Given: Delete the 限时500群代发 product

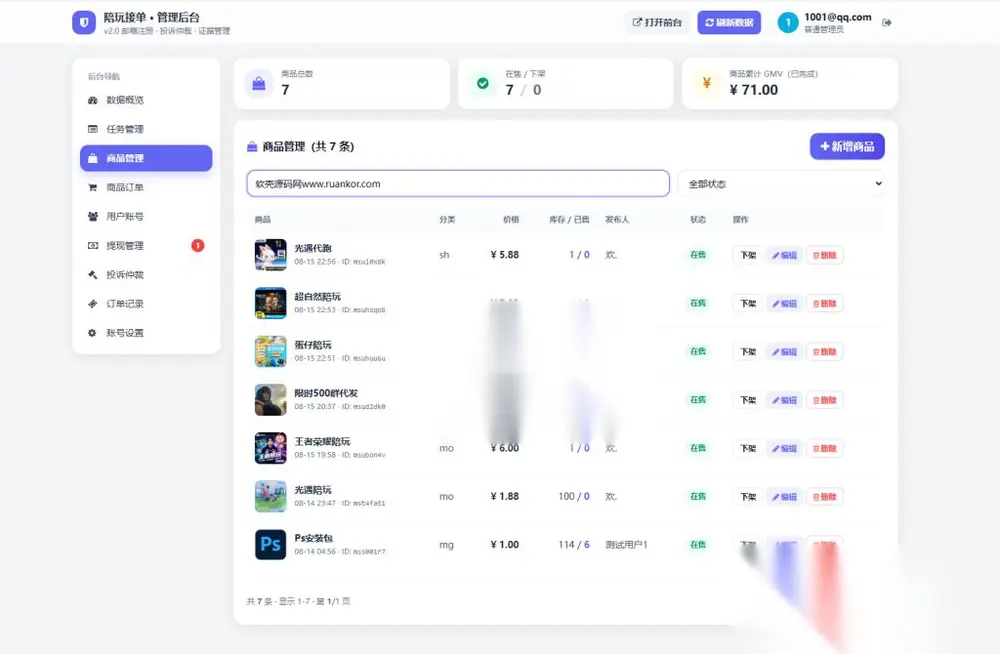Looking at the screenshot, I should click(x=825, y=400).
